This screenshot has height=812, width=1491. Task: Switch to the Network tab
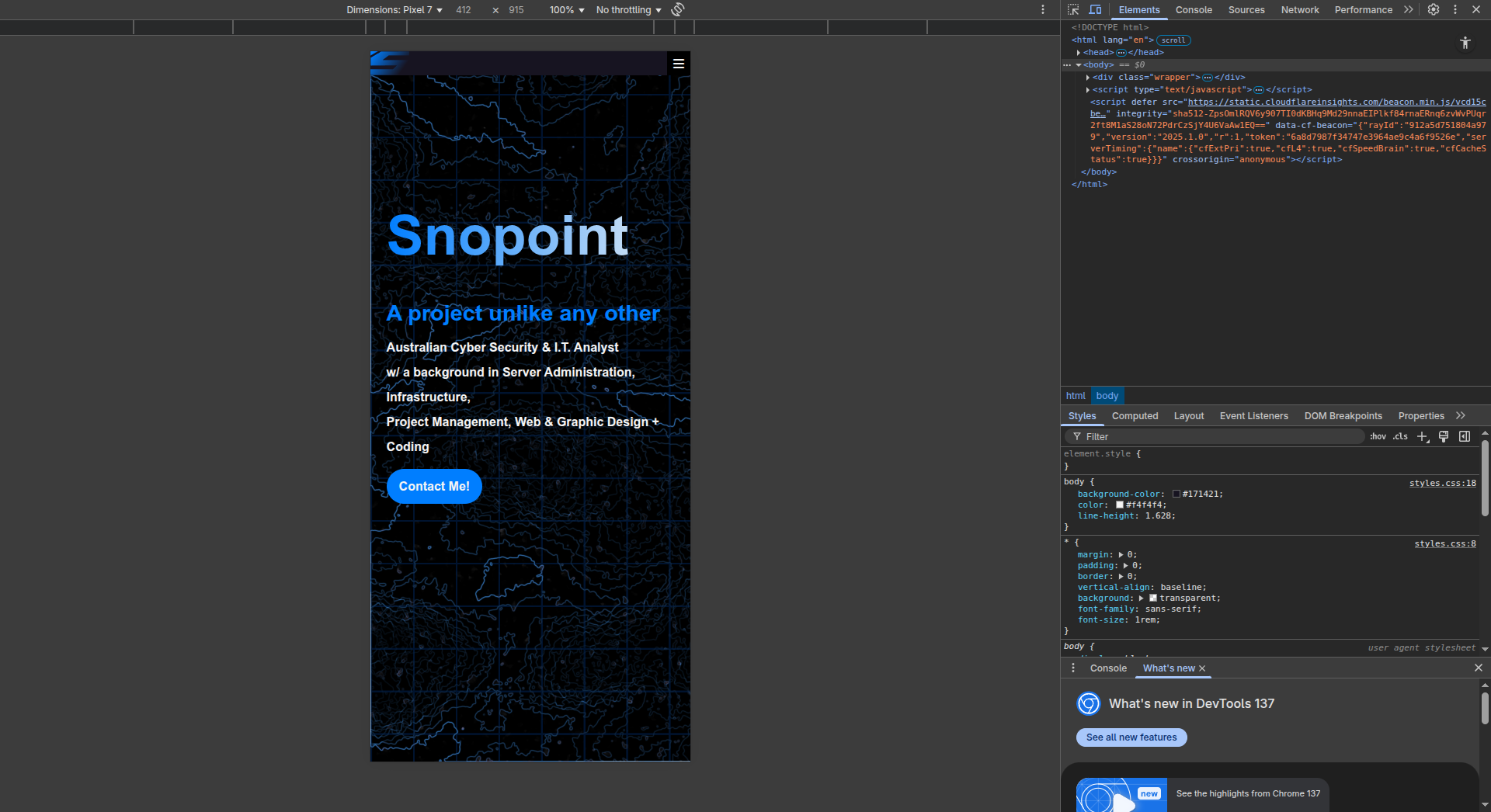[x=1300, y=10]
